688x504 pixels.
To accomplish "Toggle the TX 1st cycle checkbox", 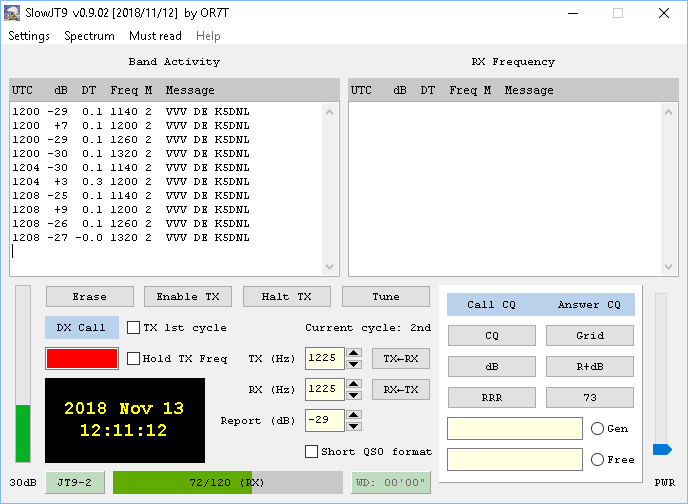I will (x=133, y=328).
